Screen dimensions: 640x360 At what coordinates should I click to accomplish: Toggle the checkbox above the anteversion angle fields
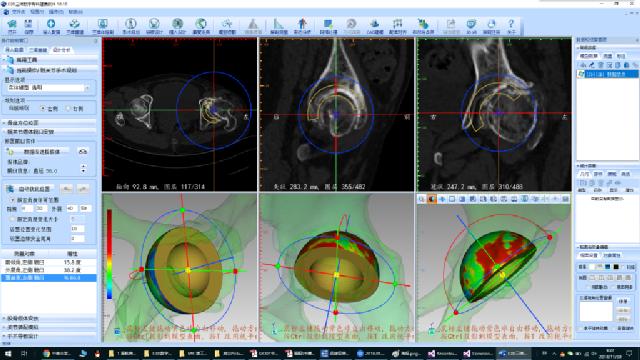pyautogui.click(x=13, y=200)
